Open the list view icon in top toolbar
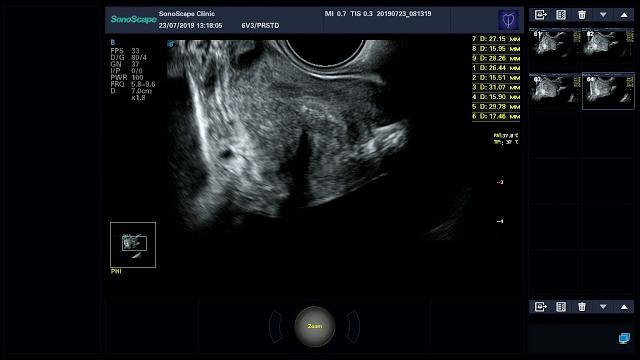This screenshot has height=360, width=640. pos(561,15)
